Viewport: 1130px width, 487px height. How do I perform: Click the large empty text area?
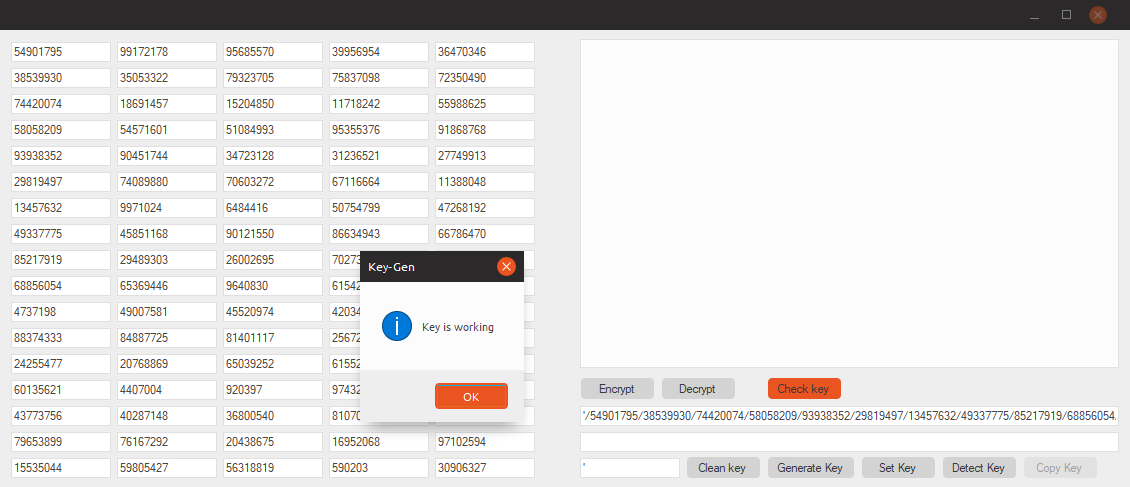click(849, 203)
